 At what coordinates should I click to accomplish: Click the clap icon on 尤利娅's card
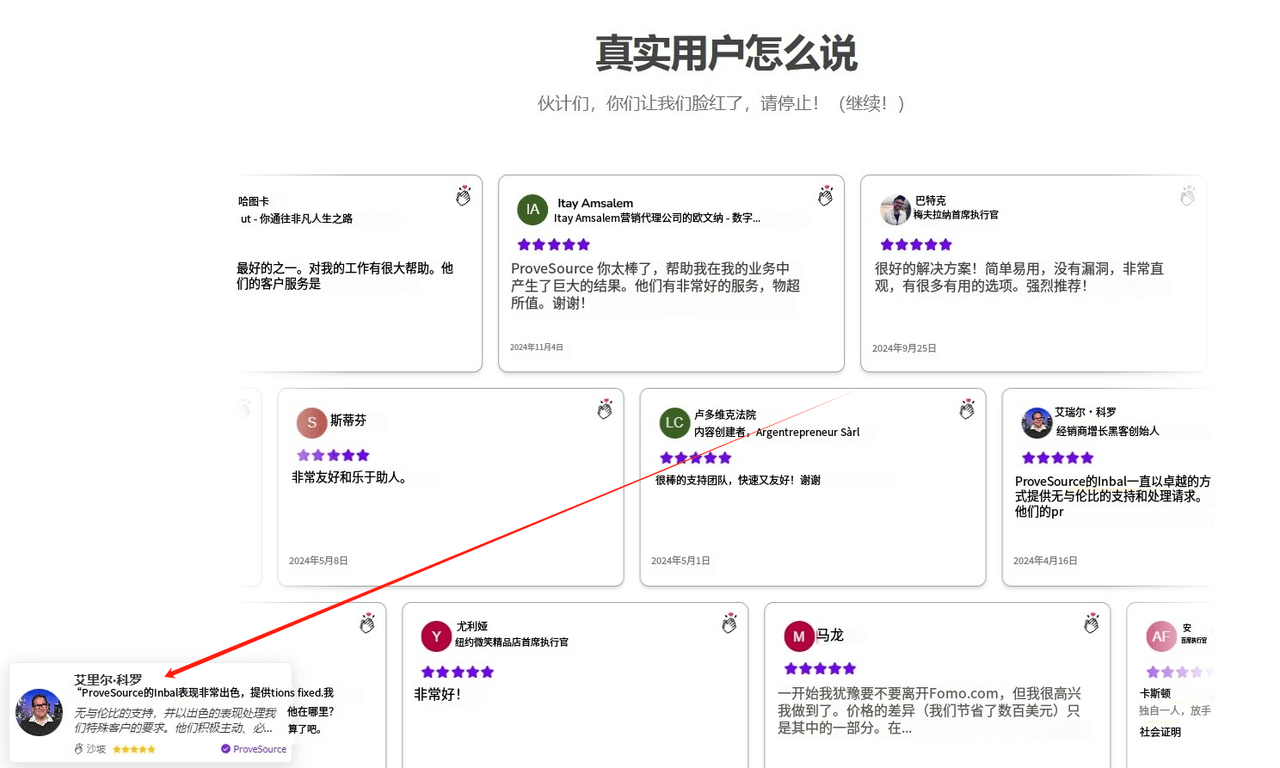729,623
